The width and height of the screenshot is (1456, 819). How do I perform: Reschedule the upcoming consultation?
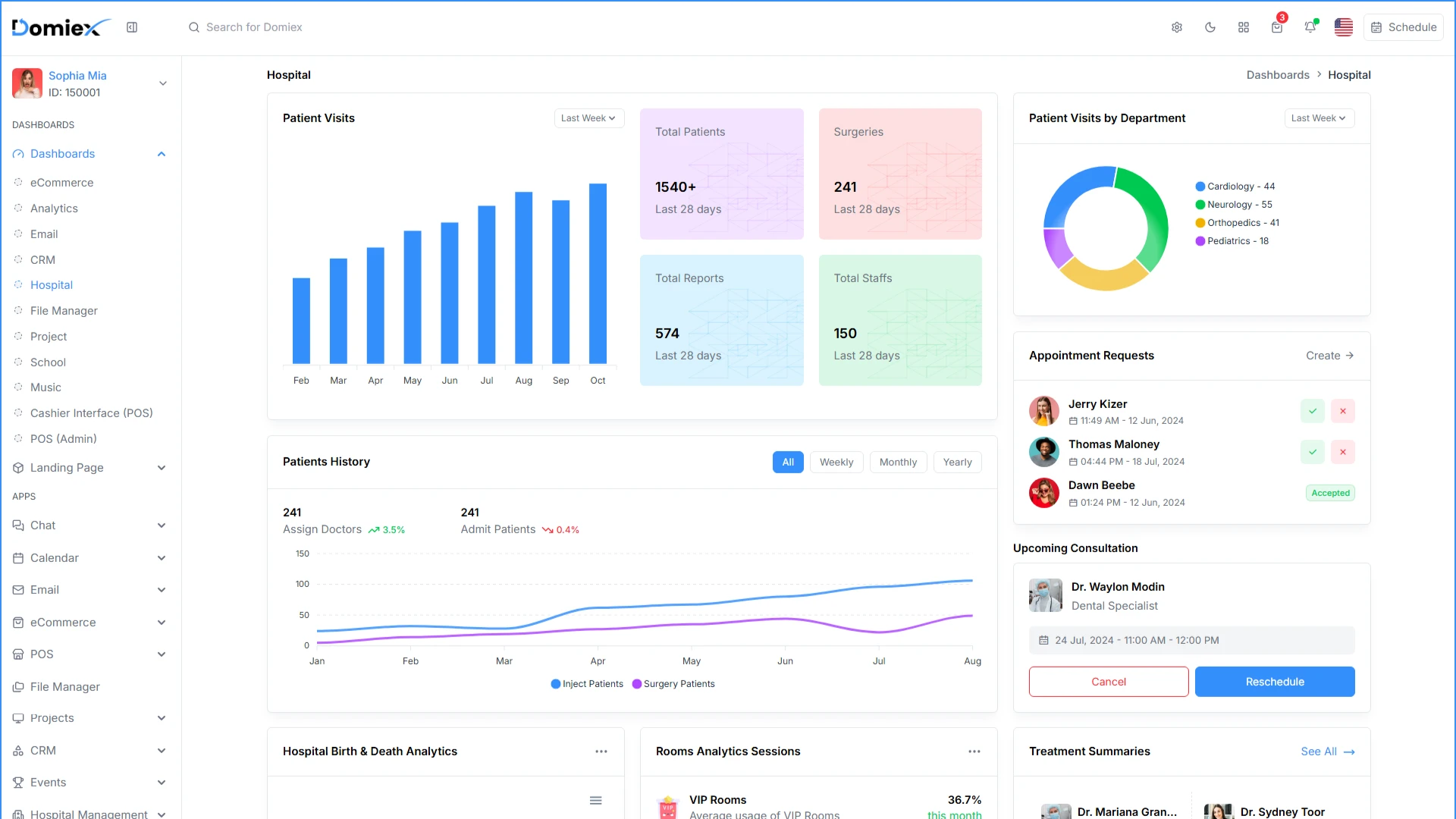pyautogui.click(x=1275, y=682)
